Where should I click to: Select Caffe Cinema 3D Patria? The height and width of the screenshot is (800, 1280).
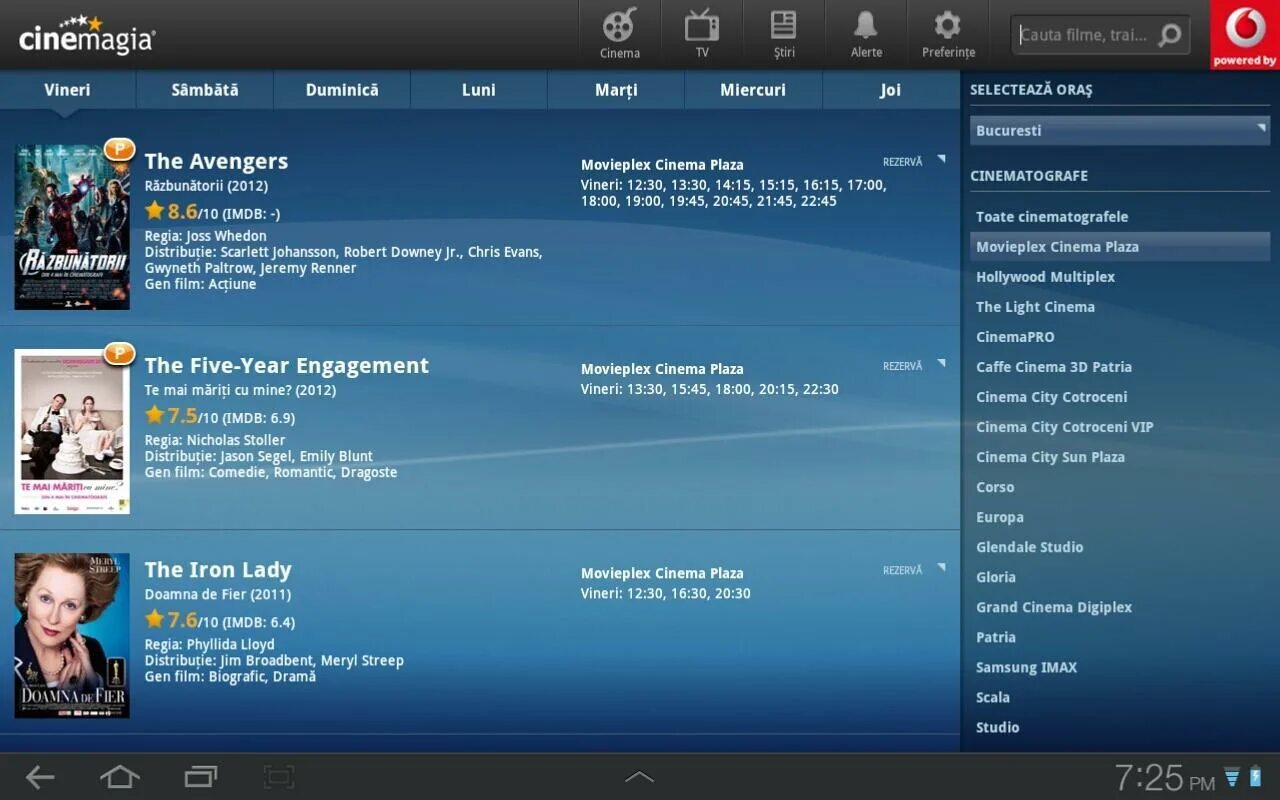(1054, 367)
